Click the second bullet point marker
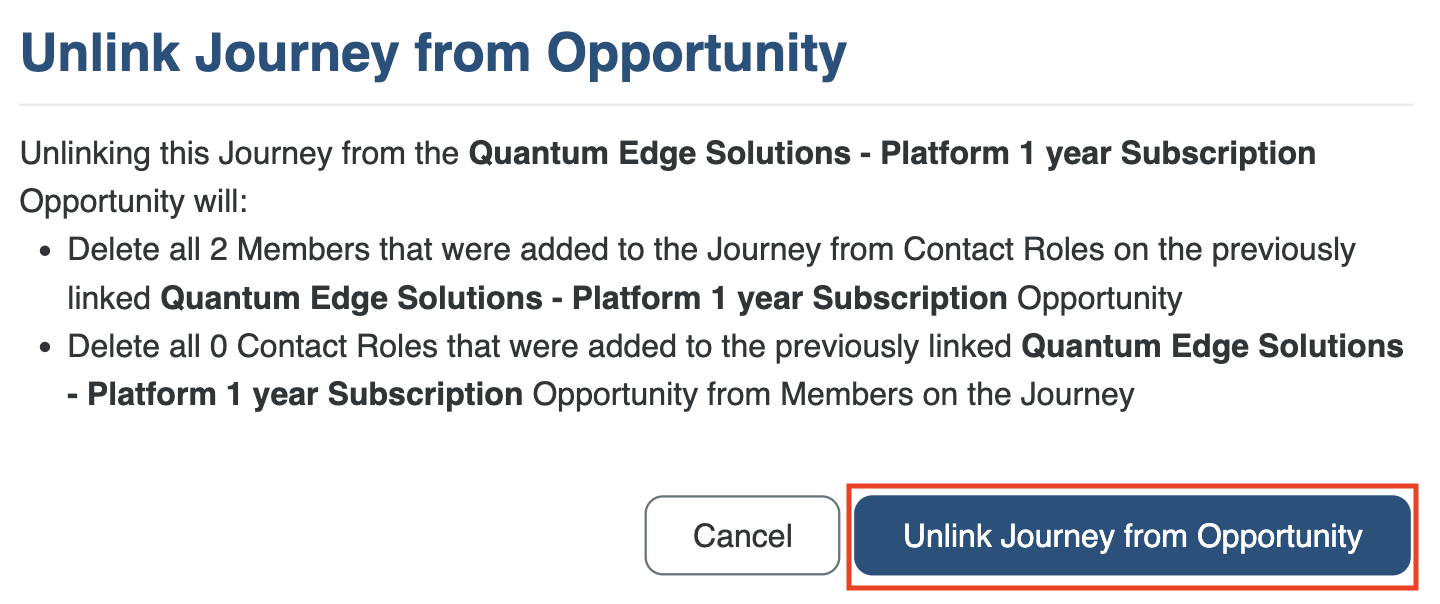 (44, 347)
